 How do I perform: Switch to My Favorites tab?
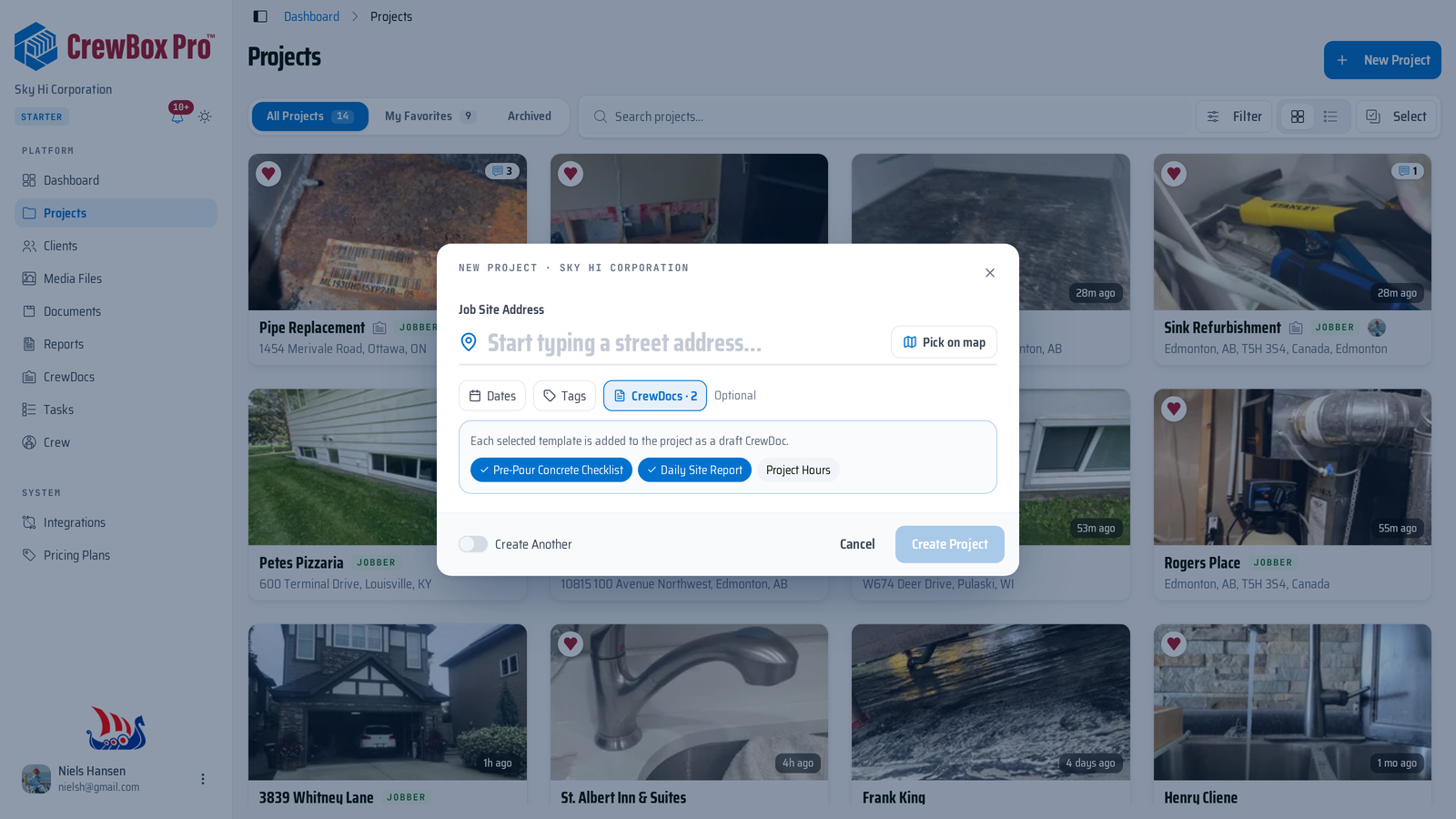(x=430, y=116)
